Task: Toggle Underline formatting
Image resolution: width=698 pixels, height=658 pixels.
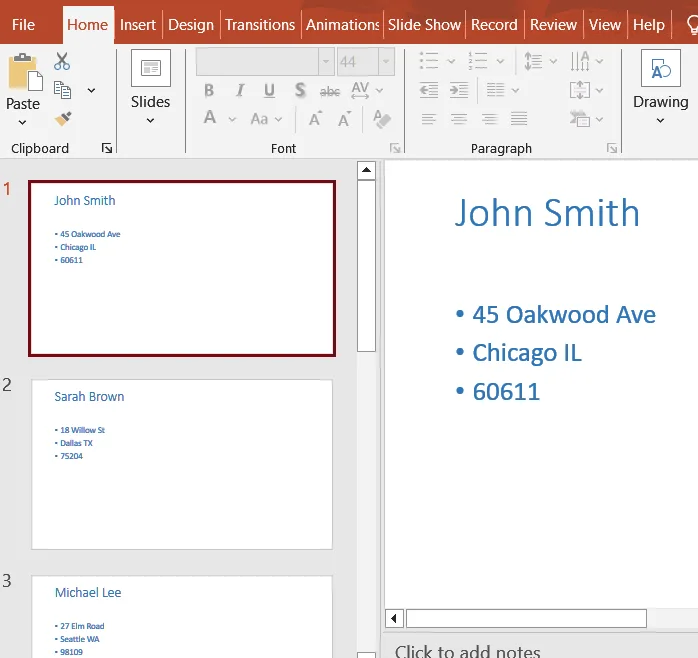Action: pyautogui.click(x=269, y=90)
